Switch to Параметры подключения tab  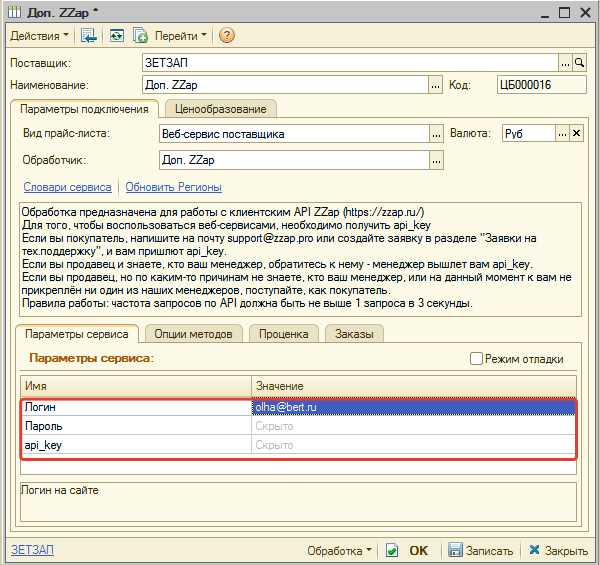[x=84, y=109]
